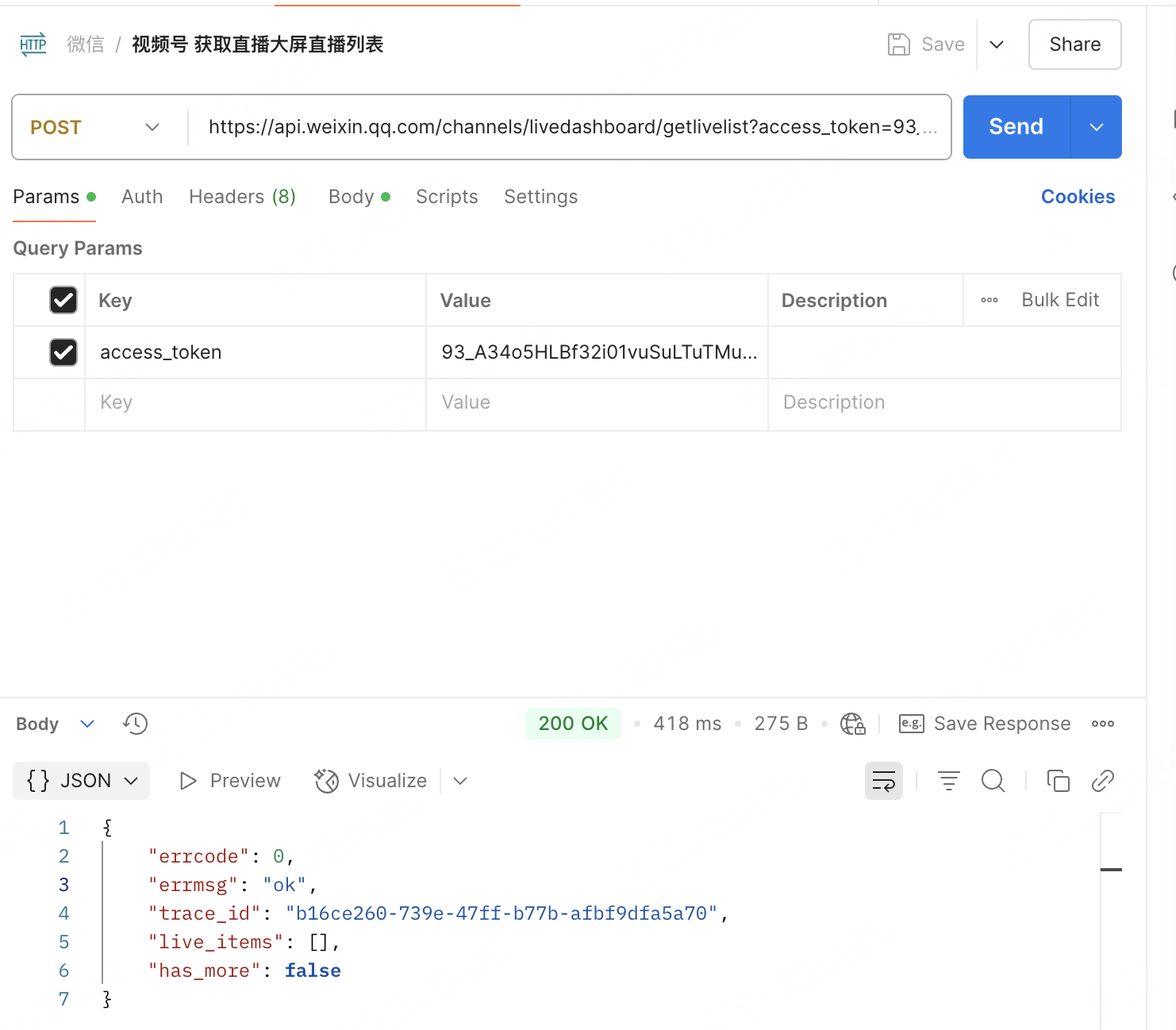Click the 418 ms response time
Viewport: 1176px width, 1030px height.
click(x=687, y=724)
